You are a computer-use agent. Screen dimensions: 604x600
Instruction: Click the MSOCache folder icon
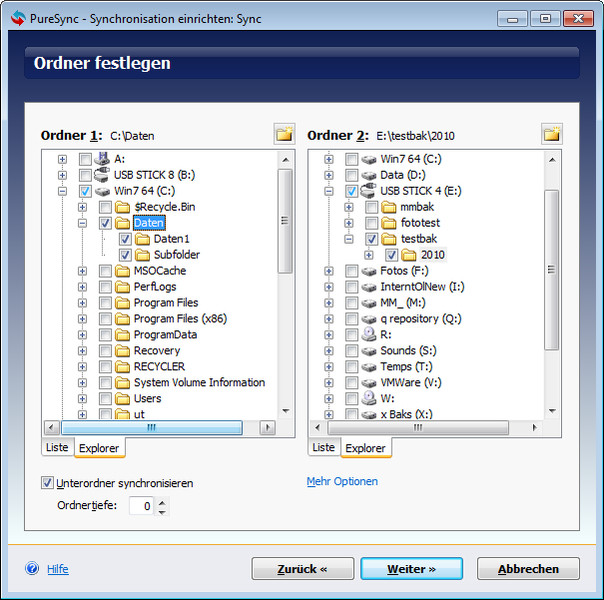(x=122, y=271)
